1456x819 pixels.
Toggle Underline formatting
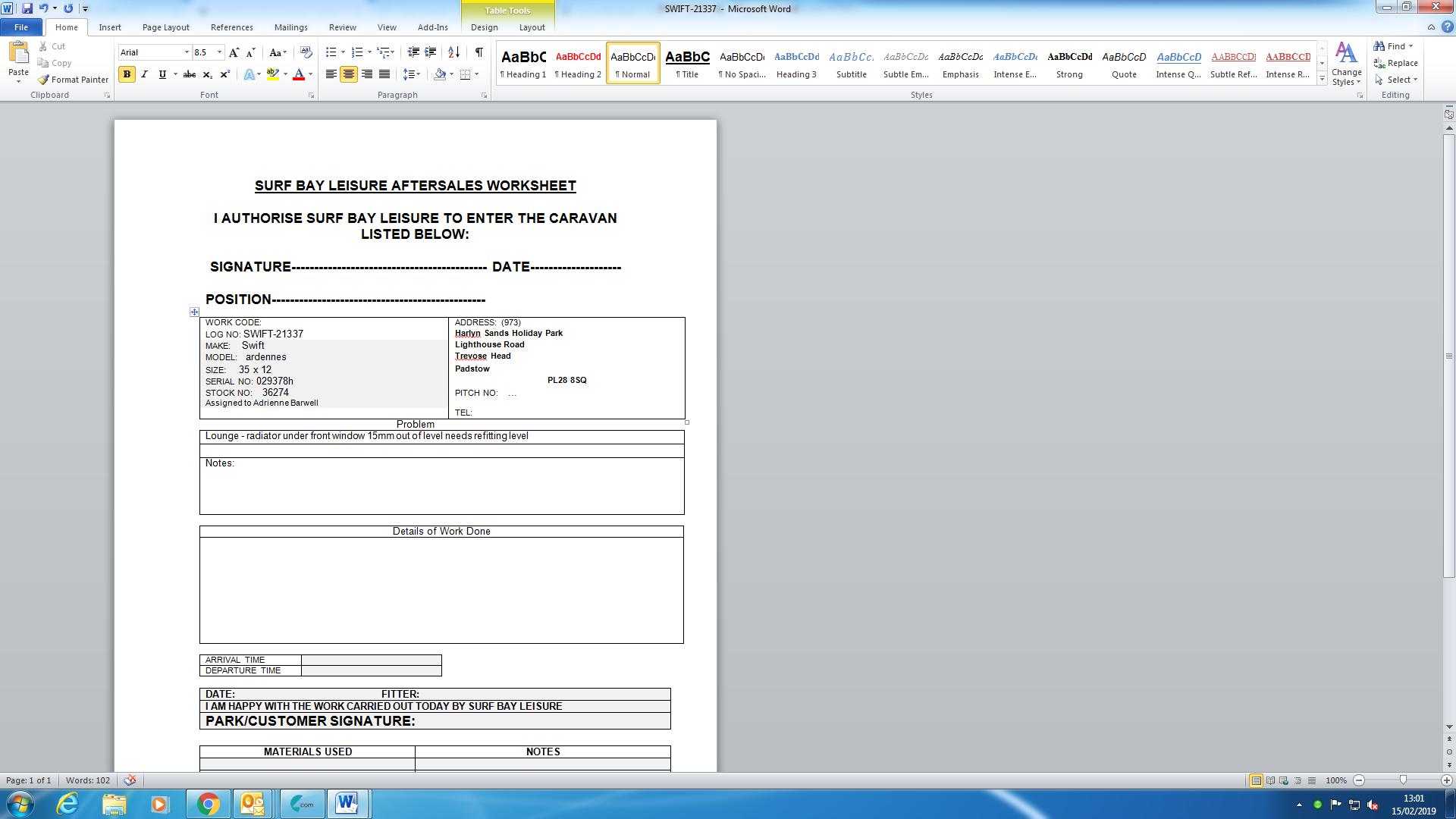[162, 74]
